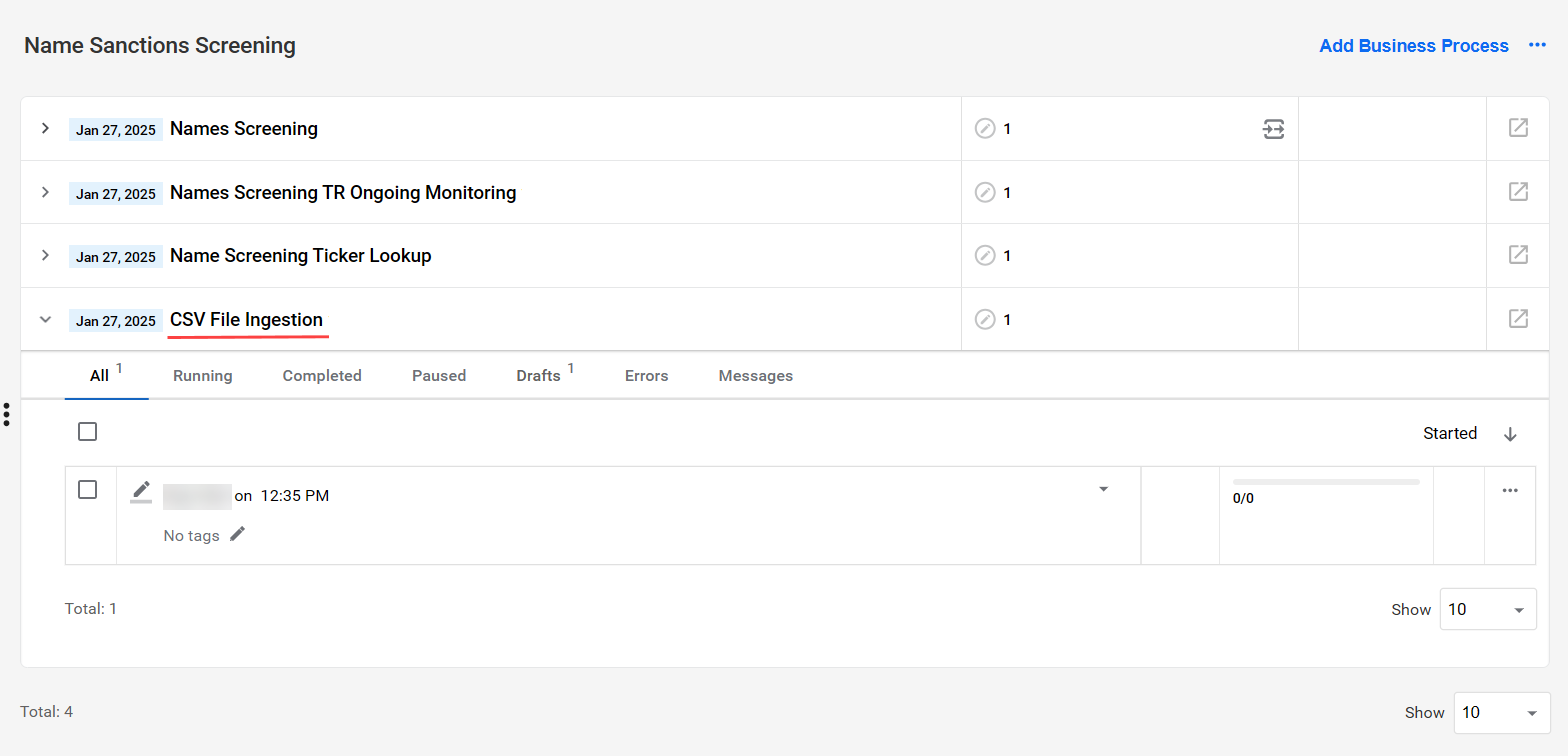Toggle sort direction arrow next to Started

click(1510, 434)
